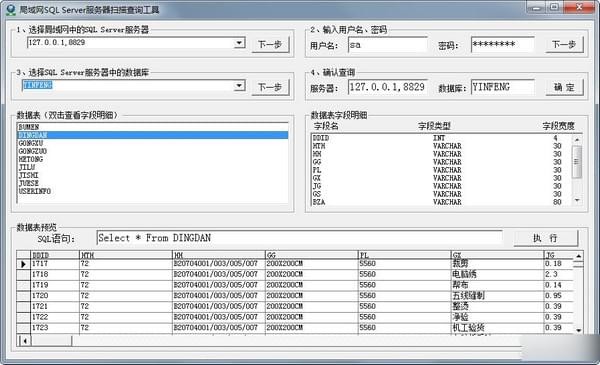
Task: Click data grid scroll up arrow
Action: [x=578, y=256]
